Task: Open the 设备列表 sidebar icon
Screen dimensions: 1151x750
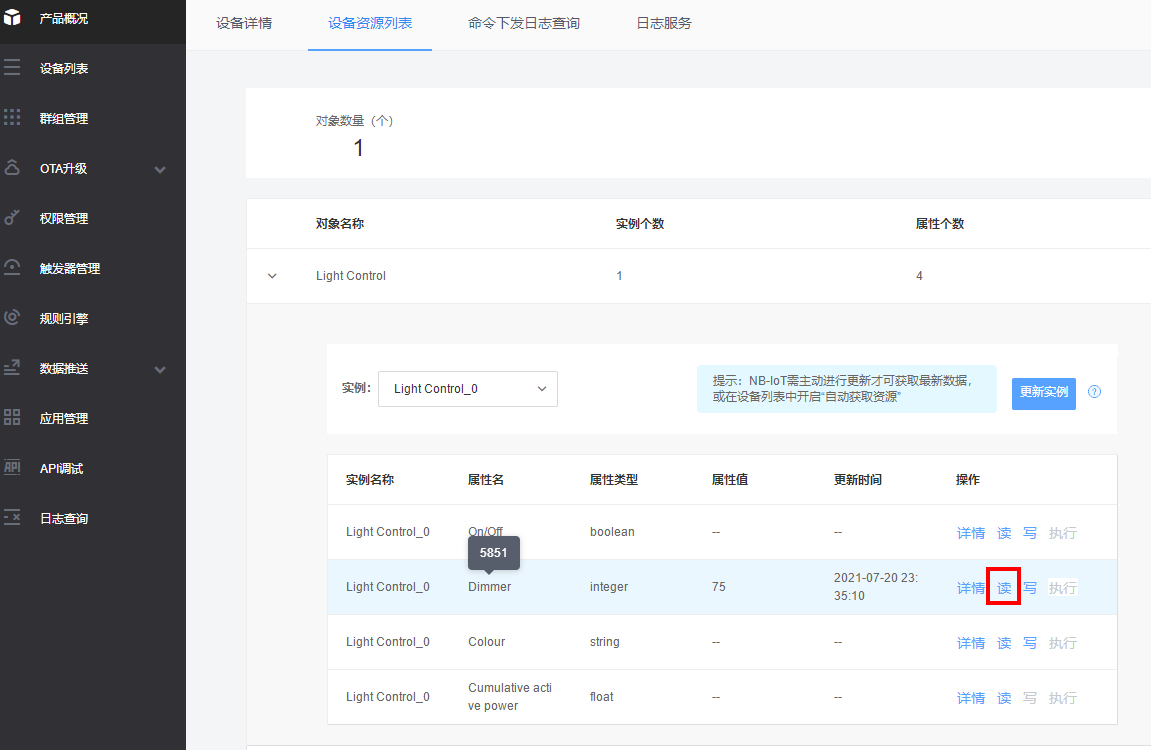Action: [60, 67]
